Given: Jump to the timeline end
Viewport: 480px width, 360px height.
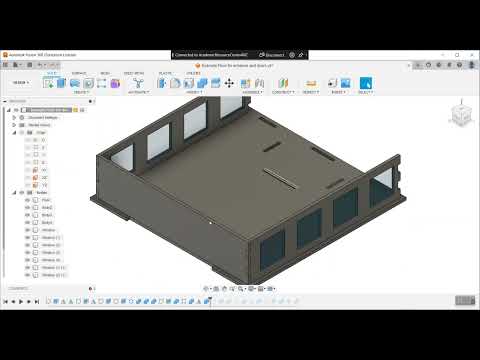Looking at the screenshot, I should 37,301.
